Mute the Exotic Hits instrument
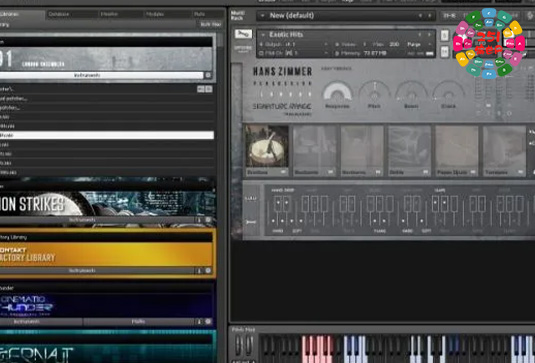The height and width of the screenshot is (363, 535). click(x=445, y=52)
